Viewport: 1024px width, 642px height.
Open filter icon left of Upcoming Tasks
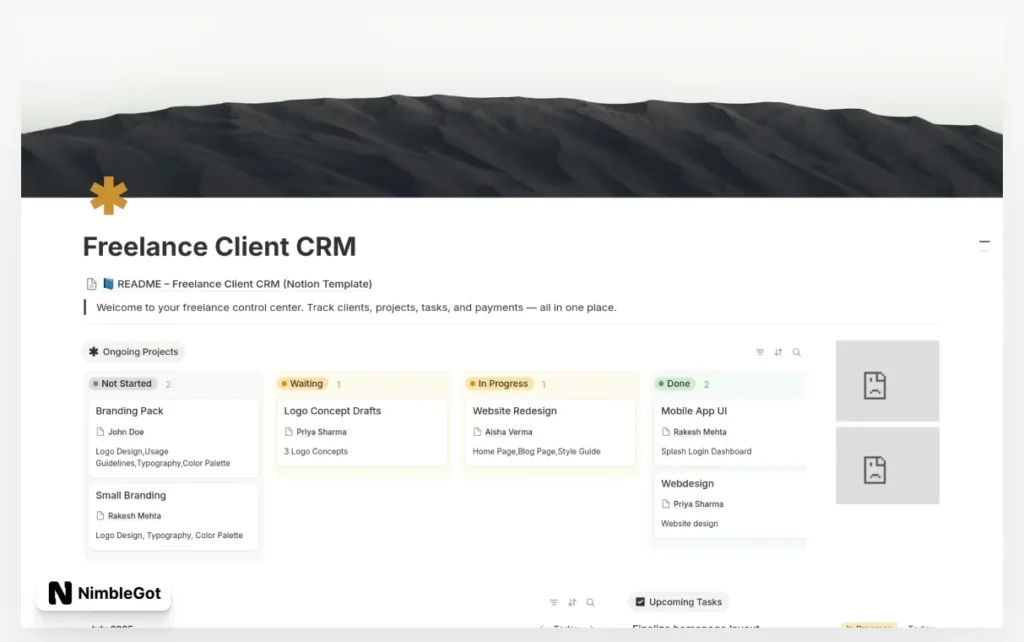coord(554,602)
